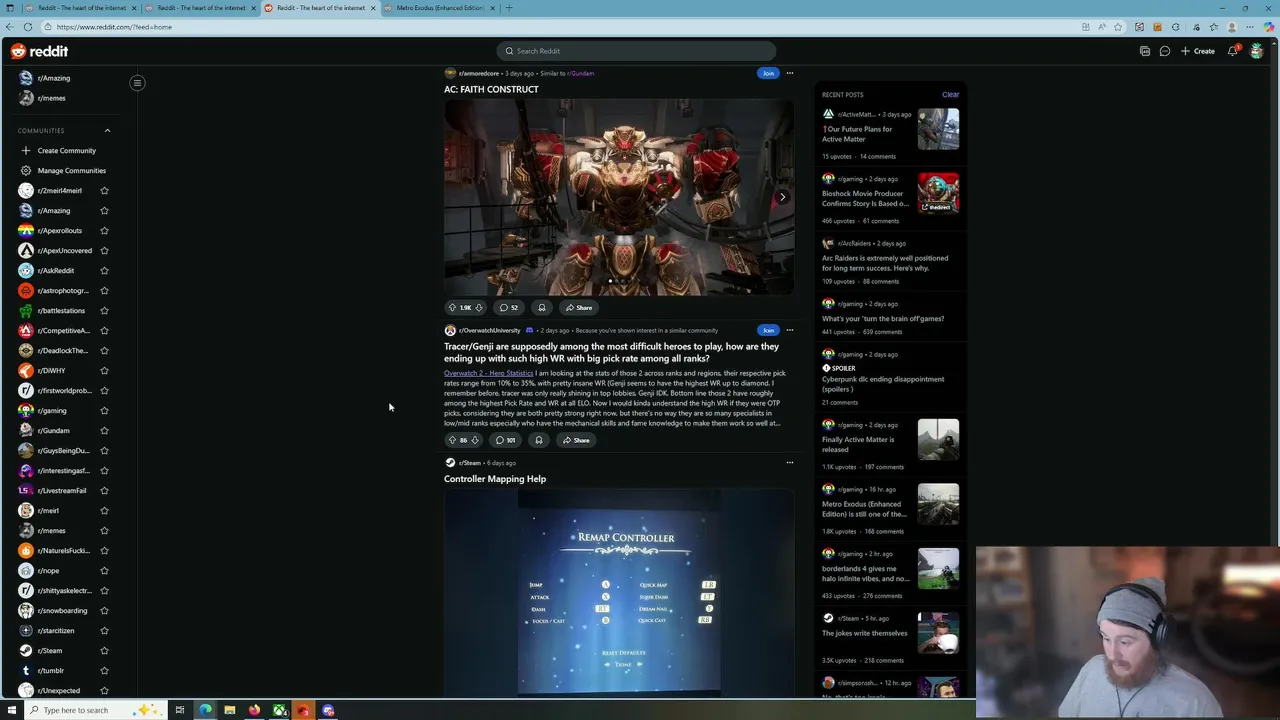Open the 101 comments on Overwatch post
The image size is (1280, 720).
[x=506, y=440]
